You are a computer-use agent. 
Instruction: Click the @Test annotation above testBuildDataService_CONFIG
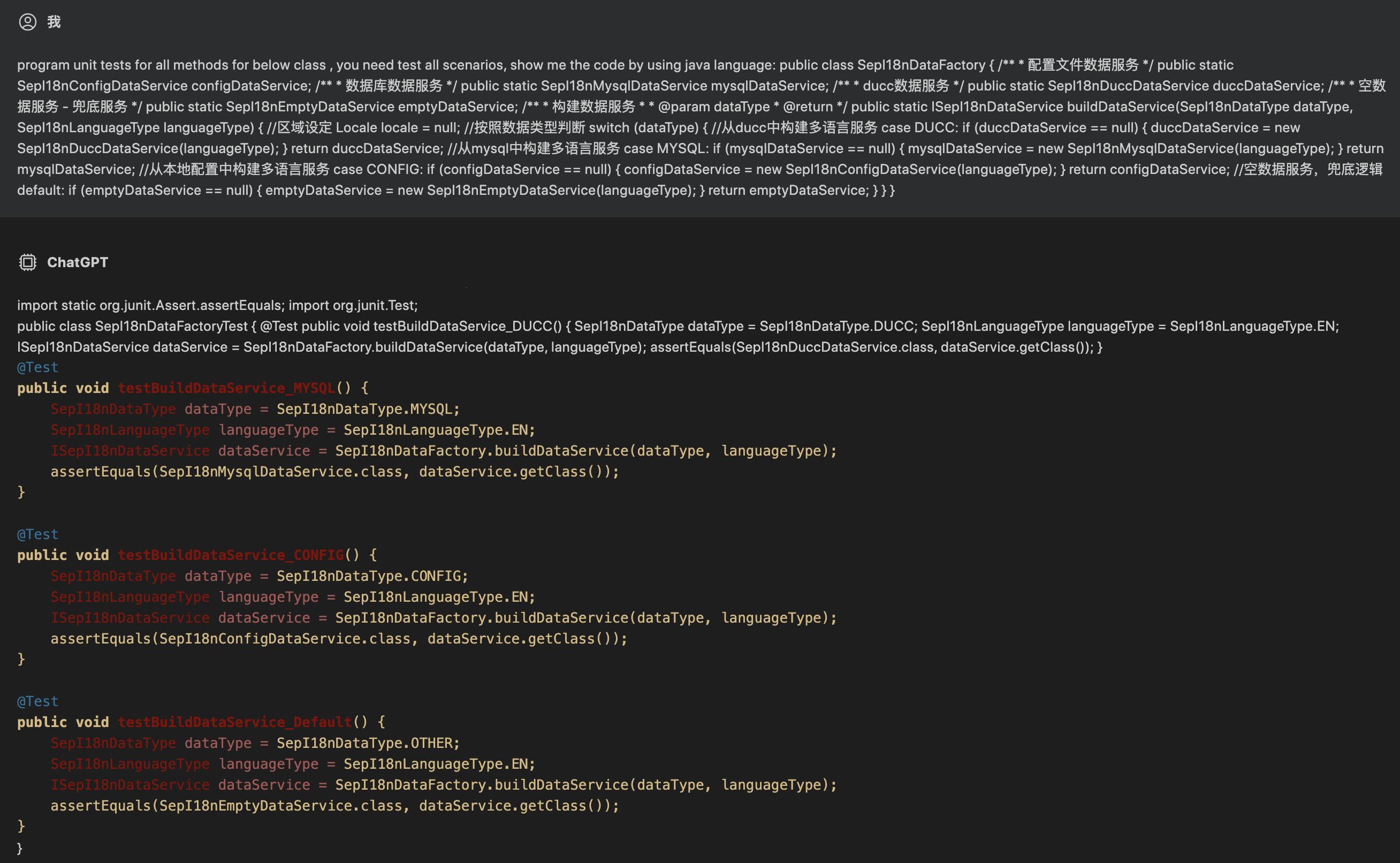37,534
